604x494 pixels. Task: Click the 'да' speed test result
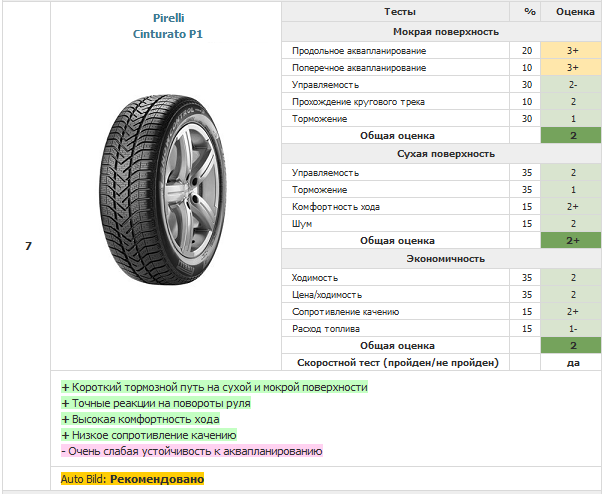pos(573,363)
